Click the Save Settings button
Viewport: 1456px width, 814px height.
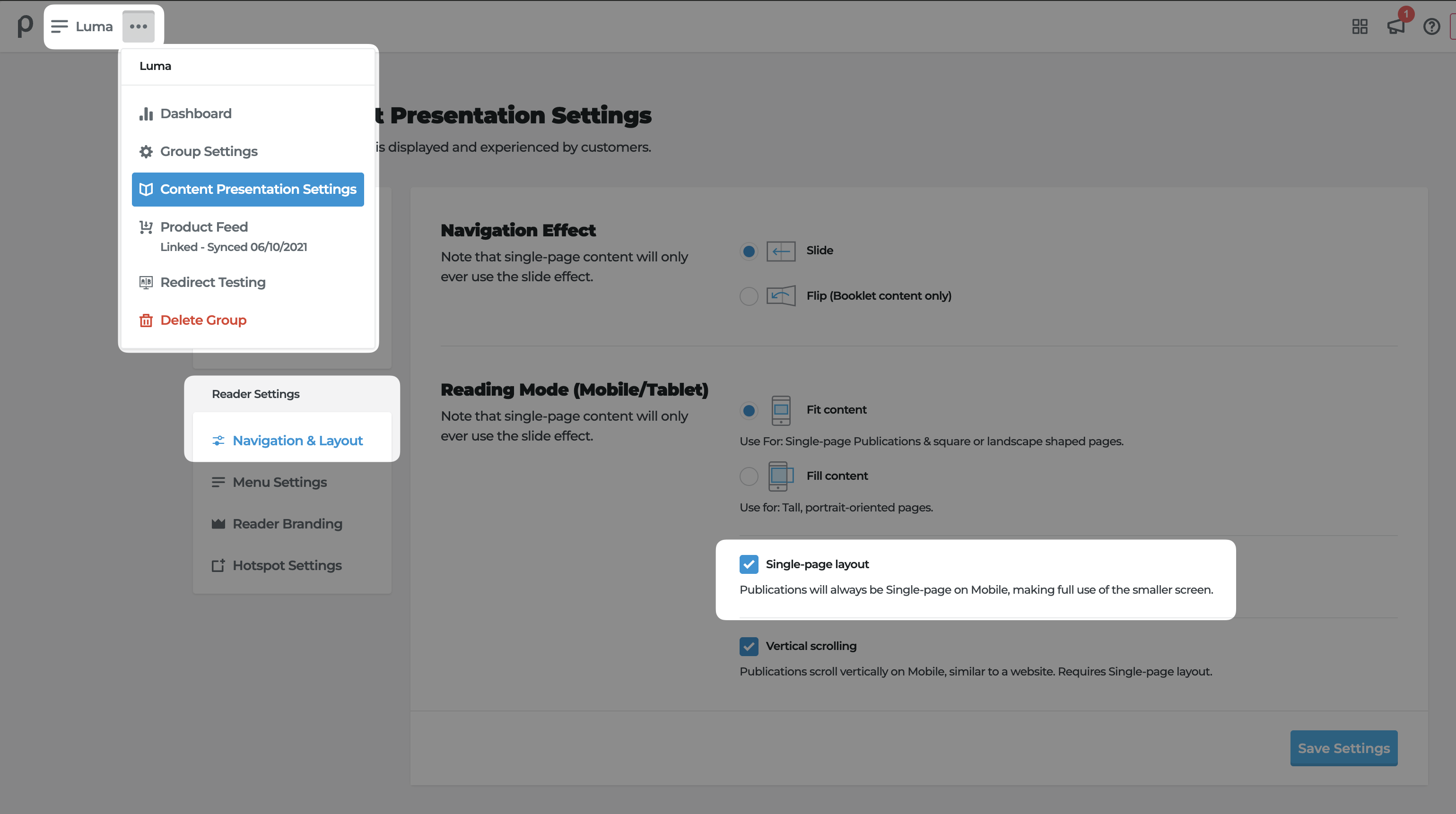pos(1343,748)
